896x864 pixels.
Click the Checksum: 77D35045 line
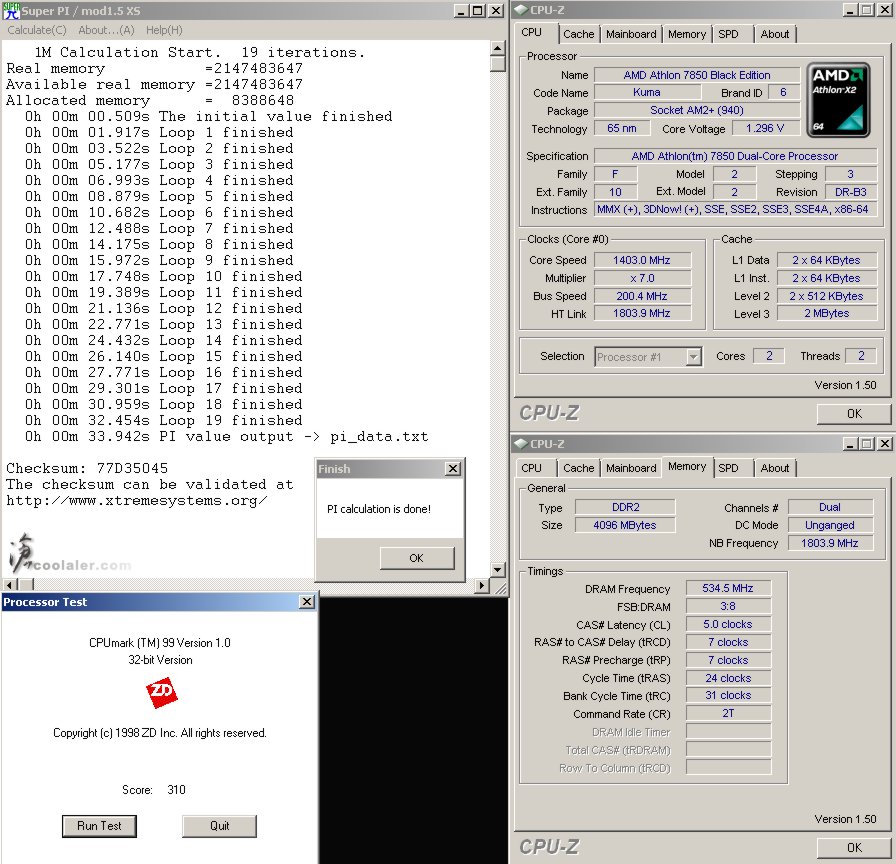coord(87,469)
